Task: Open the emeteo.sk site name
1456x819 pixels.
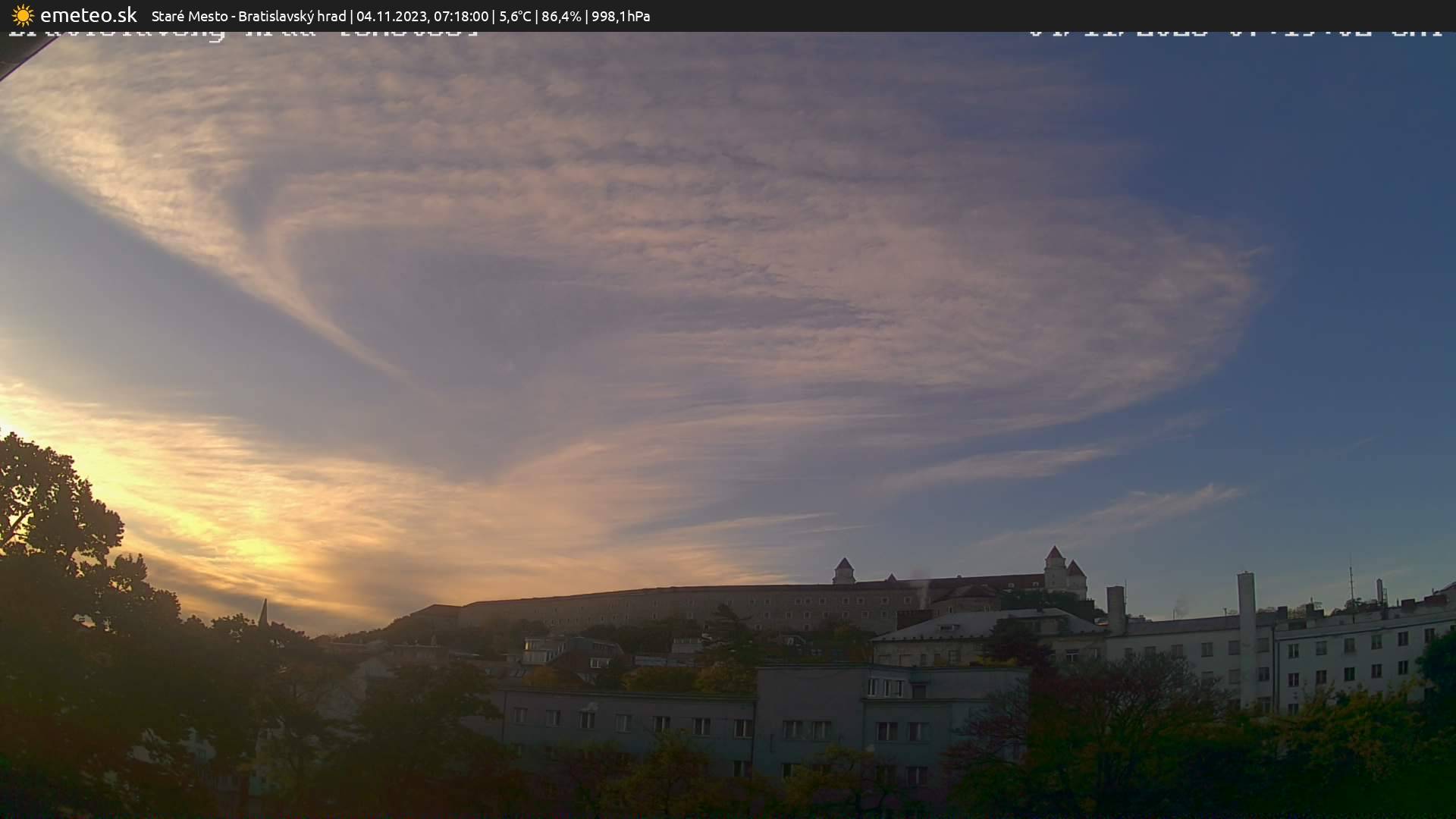Action: [88, 16]
